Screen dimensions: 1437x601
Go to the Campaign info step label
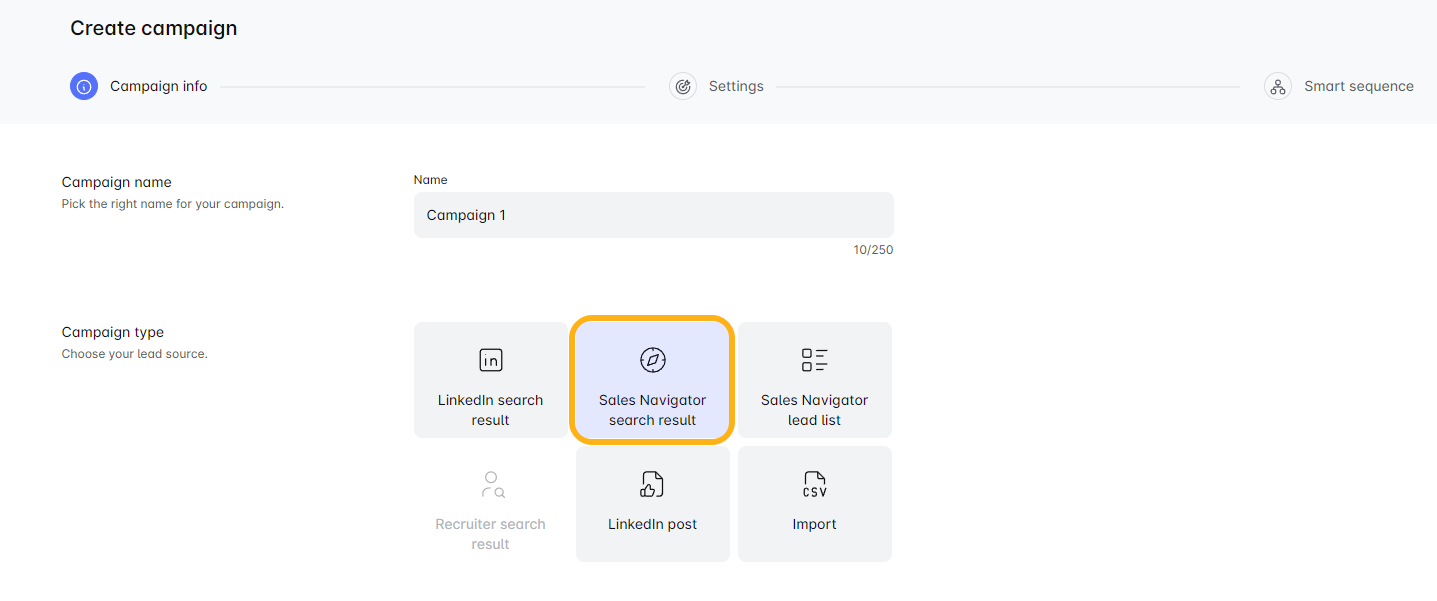click(x=158, y=86)
